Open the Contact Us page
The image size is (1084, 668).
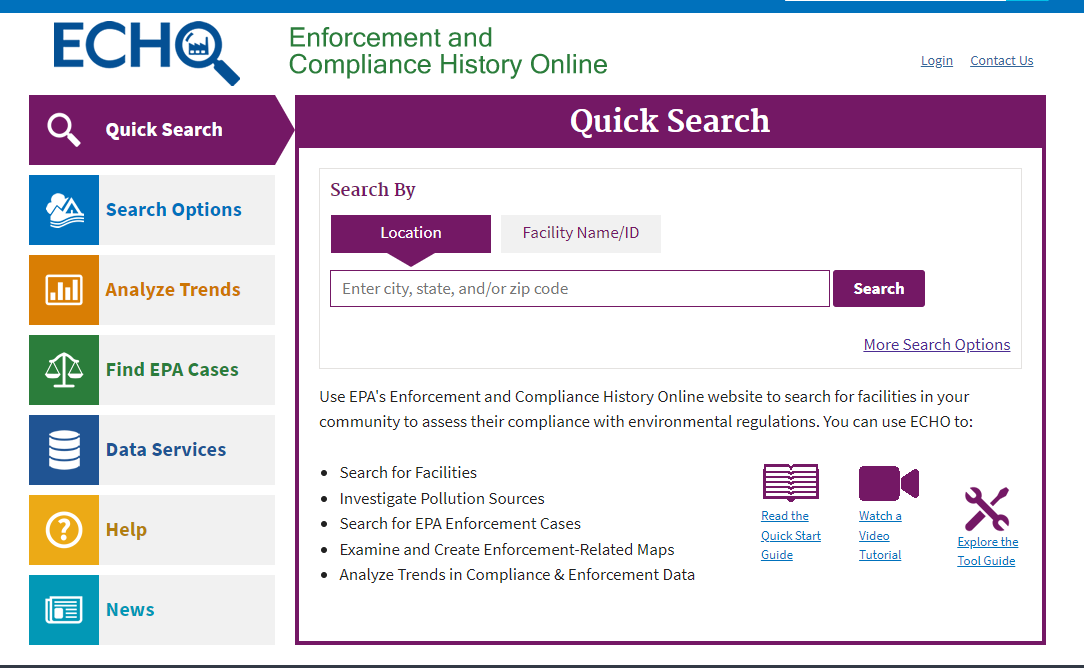click(x=1001, y=60)
